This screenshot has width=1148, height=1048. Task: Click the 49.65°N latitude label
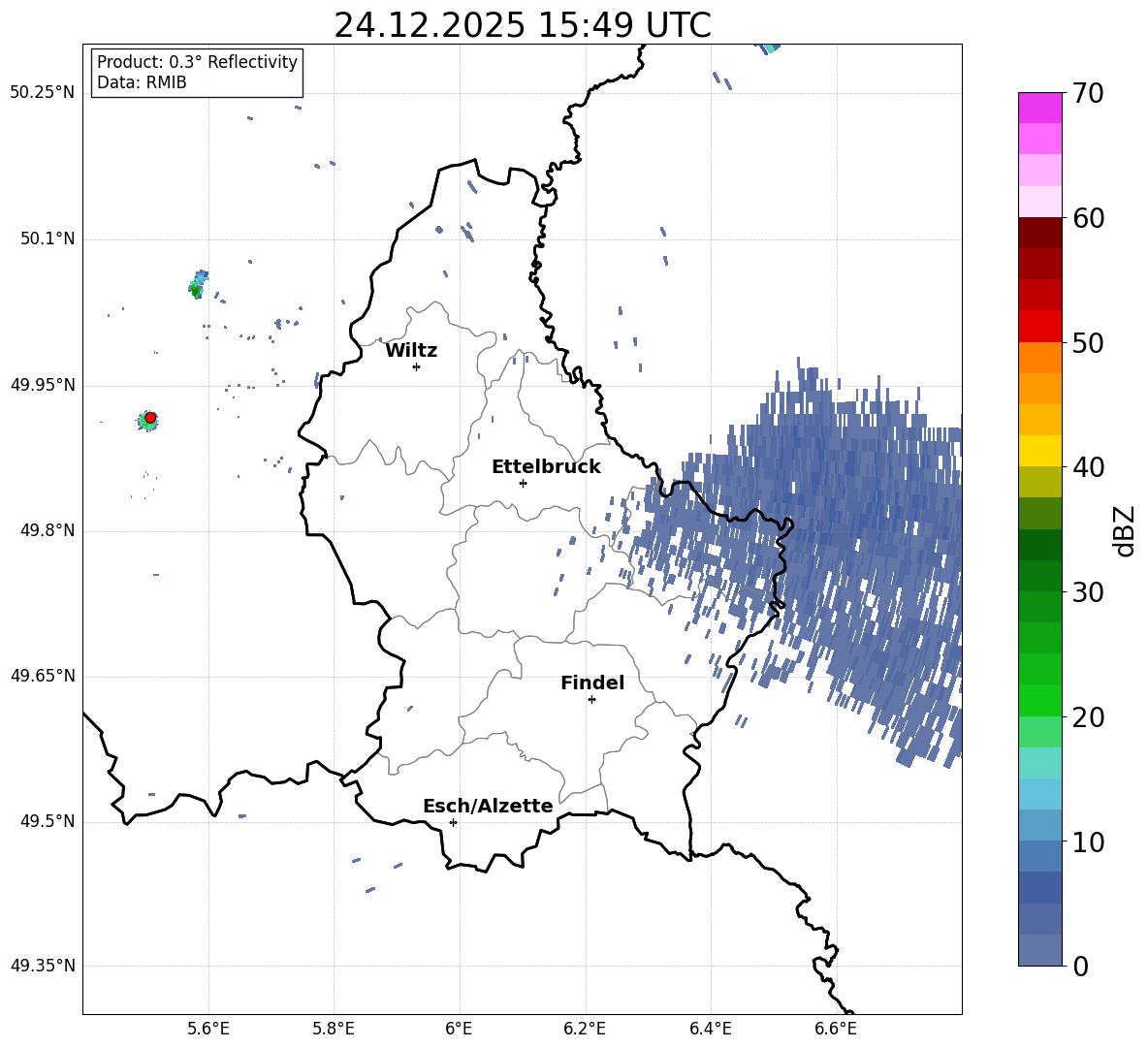(43, 676)
